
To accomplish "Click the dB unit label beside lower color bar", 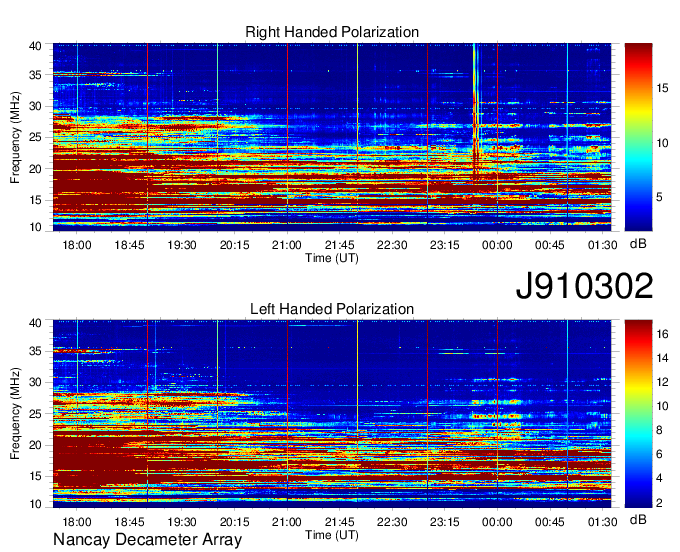I will tap(638, 519).
